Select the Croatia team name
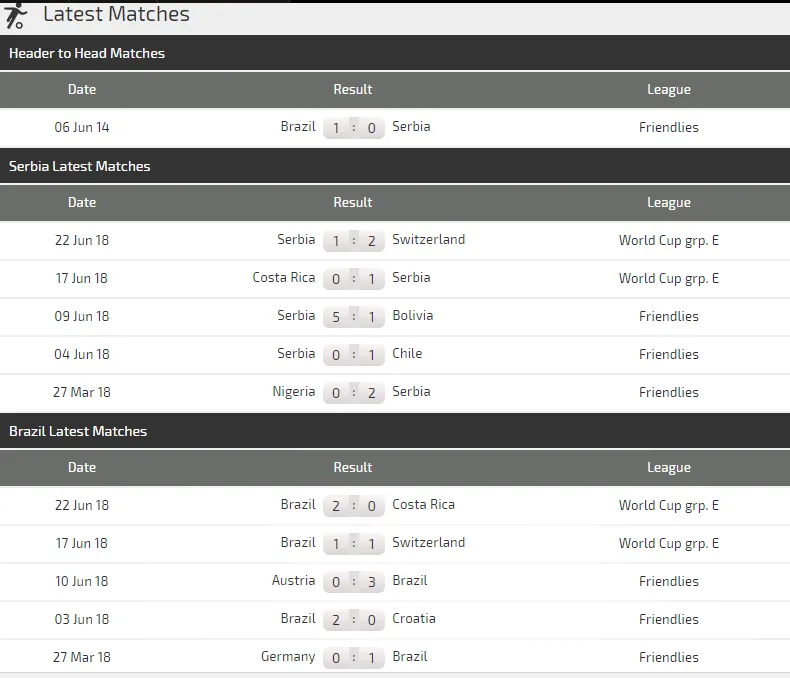The height and width of the screenshot is (678, 790). click(414, 618)
